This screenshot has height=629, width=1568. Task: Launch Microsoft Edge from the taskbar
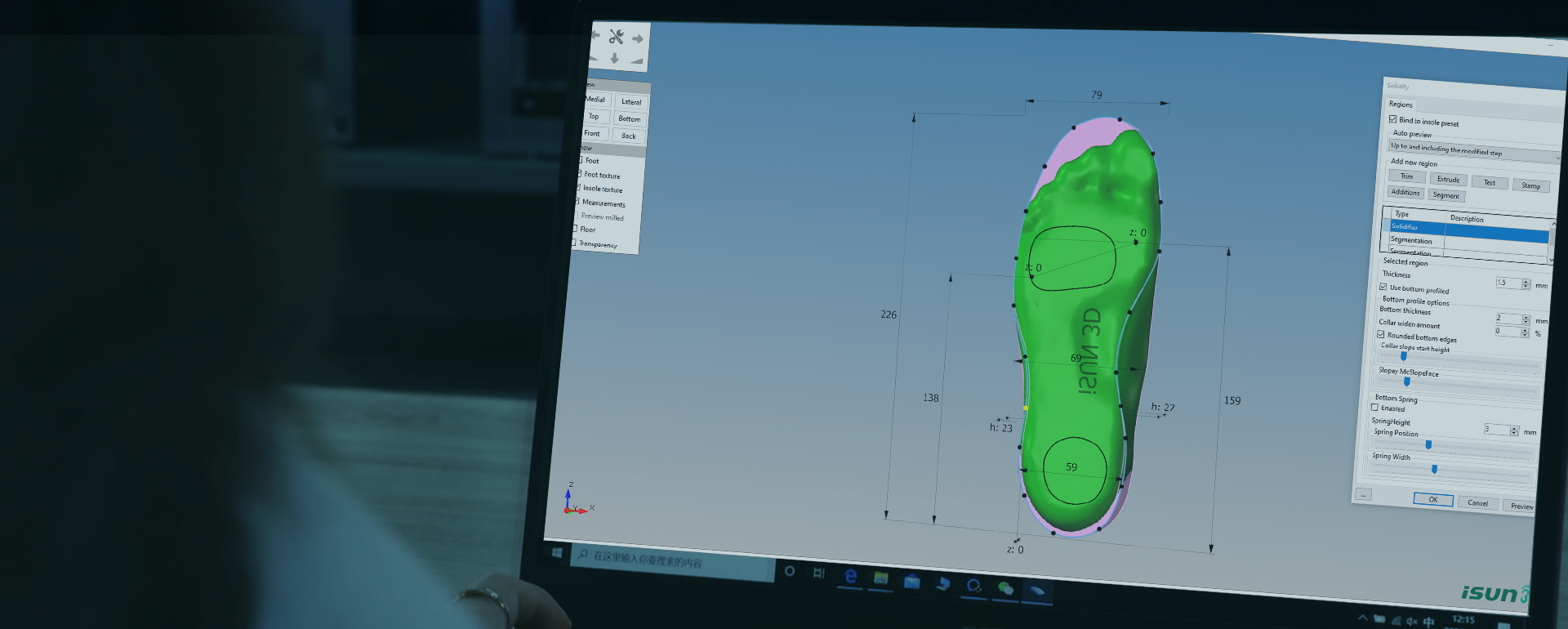point(850,576)
